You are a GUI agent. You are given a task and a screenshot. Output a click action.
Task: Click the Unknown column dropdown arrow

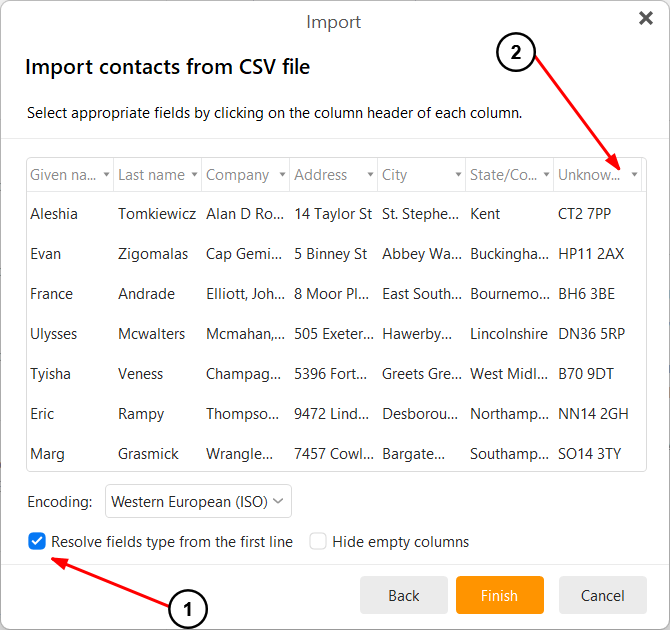(x=634, y=175)
